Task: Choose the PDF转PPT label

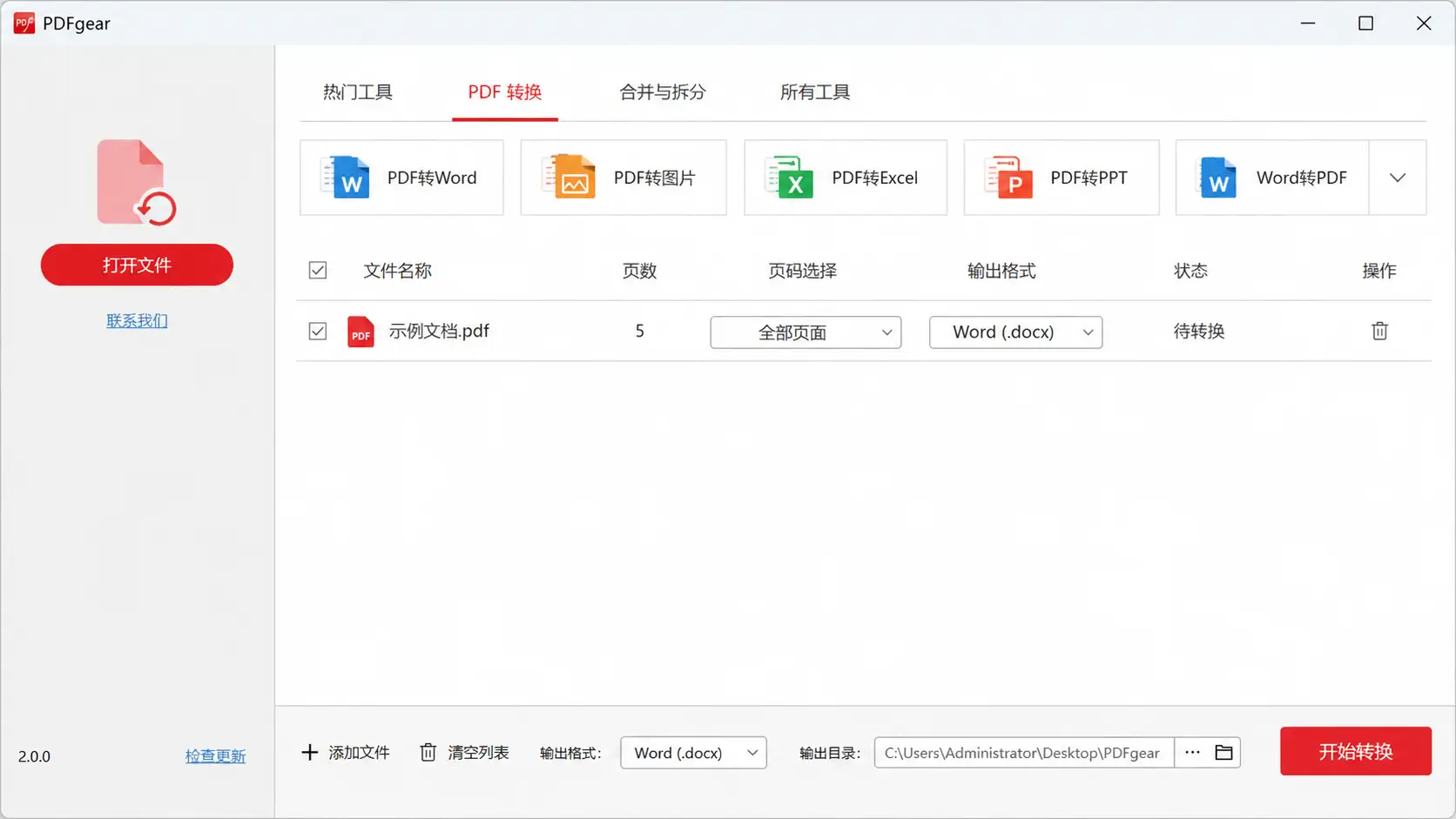Action: click(x=1089, y=178)
